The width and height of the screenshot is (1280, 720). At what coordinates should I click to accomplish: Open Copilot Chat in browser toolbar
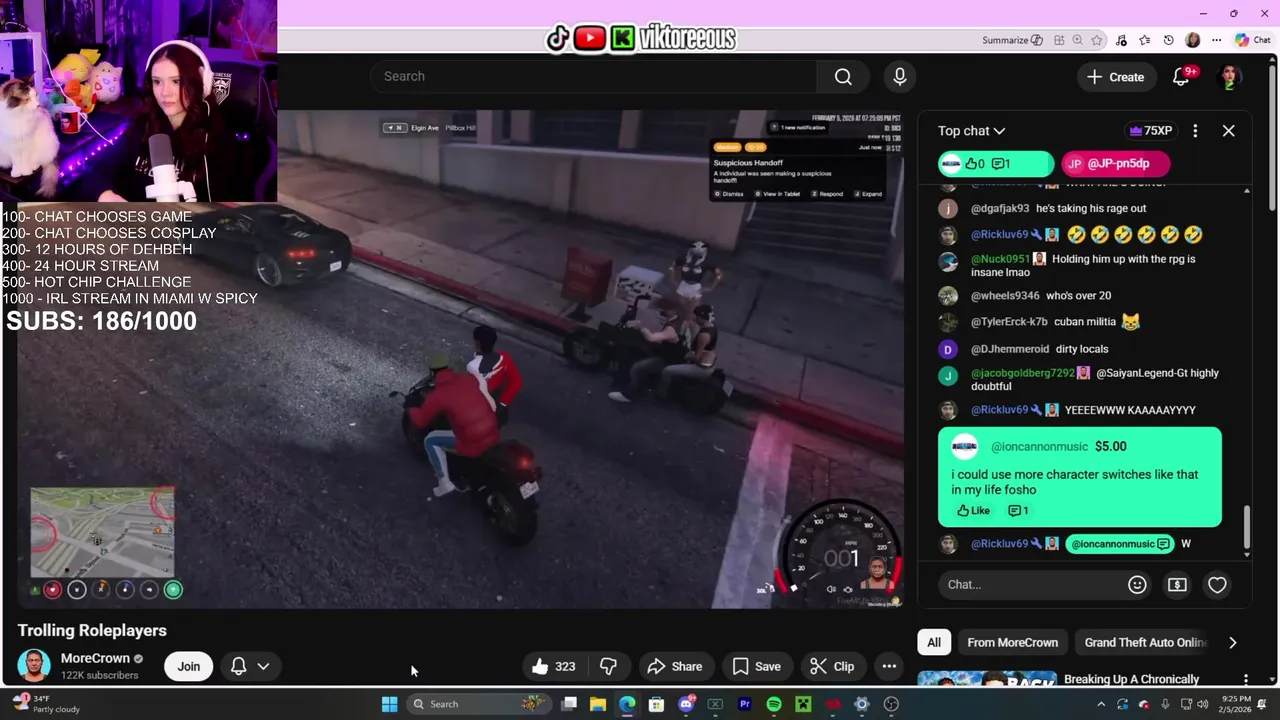click(x=1253, y=40)
